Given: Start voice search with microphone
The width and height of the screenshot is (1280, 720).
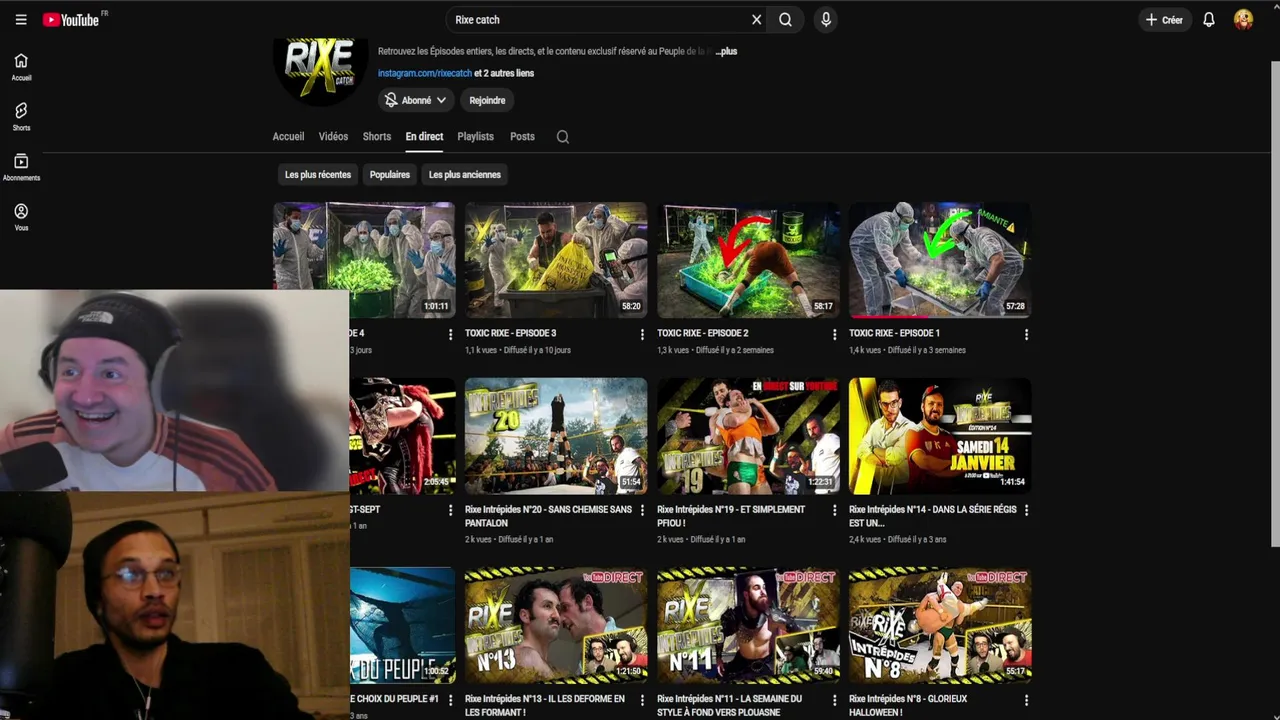Looking at the screenshot, I should click(826, 20).
